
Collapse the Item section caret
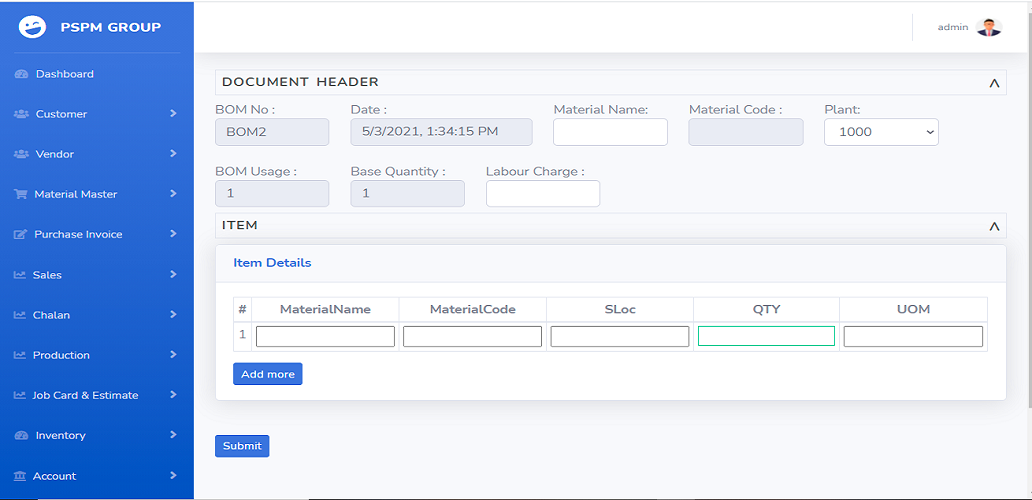point(994,227)
